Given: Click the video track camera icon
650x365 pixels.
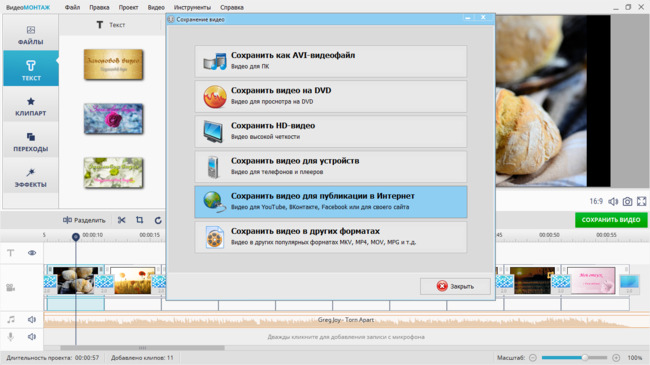Looking at the screenshot, I should (11, 287).
